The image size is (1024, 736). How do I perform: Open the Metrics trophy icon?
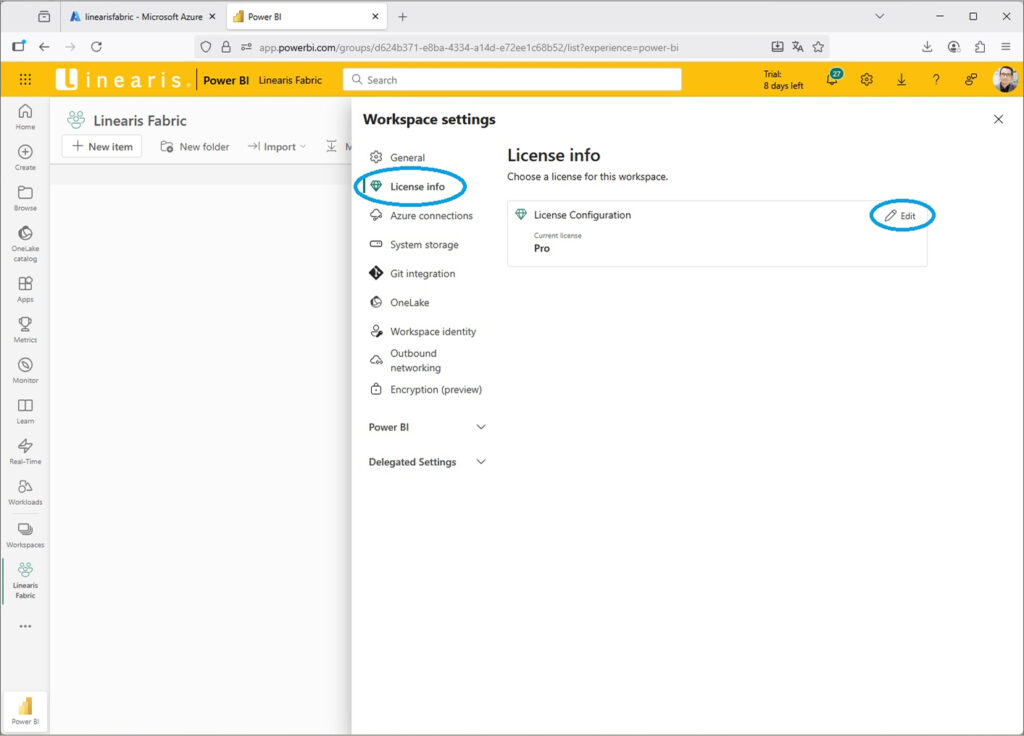25,330
